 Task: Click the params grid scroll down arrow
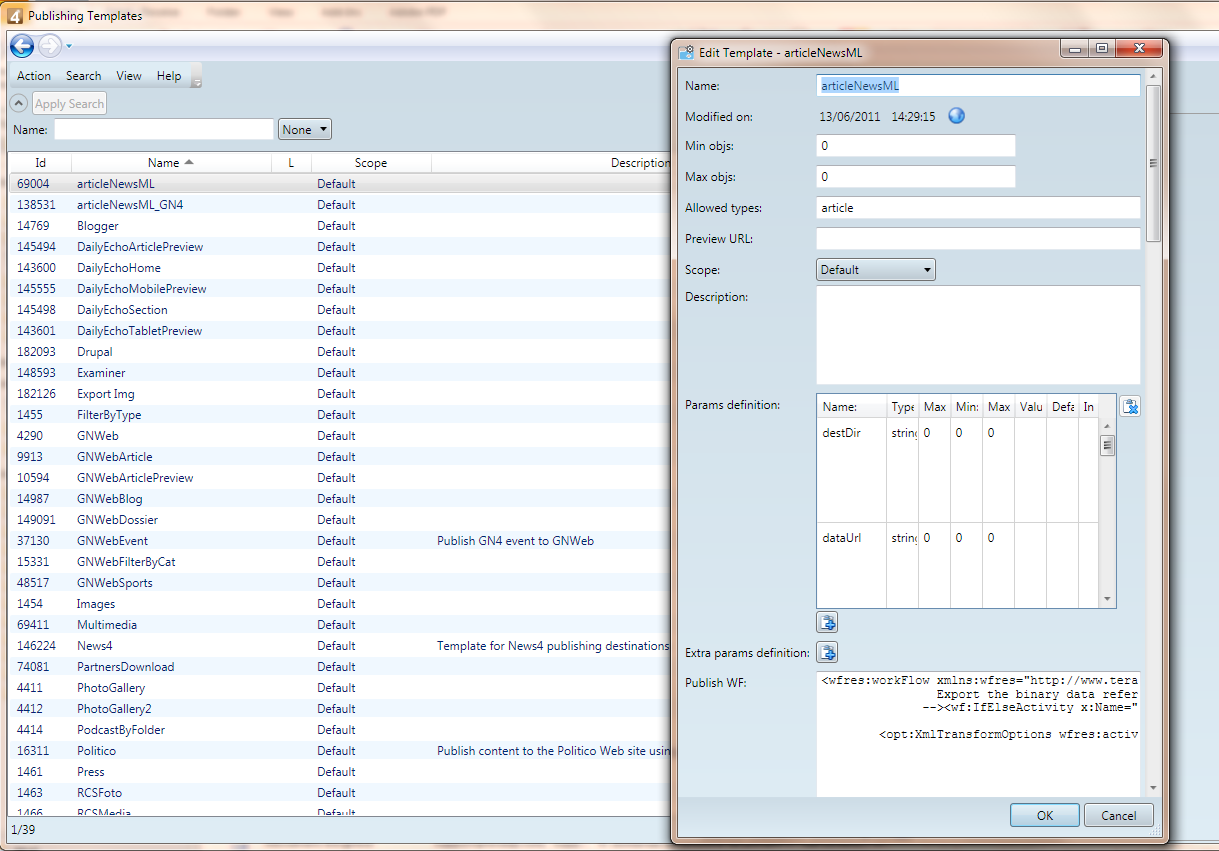point(1108,599)
